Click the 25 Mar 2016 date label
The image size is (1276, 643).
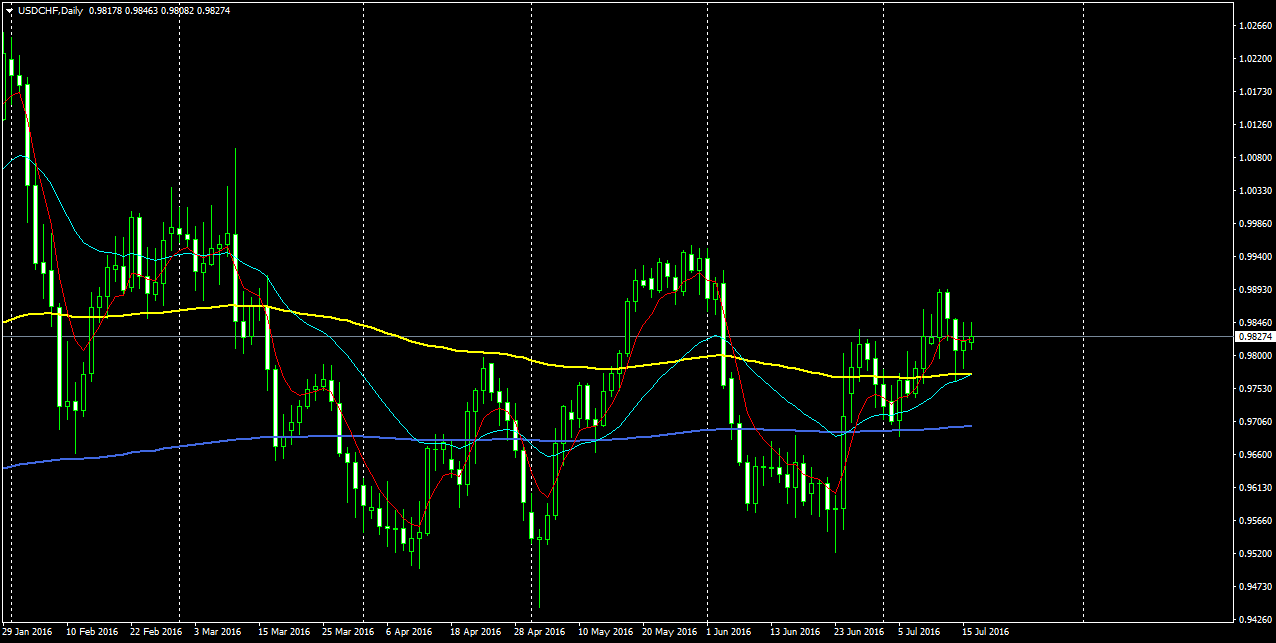(348, 632)
